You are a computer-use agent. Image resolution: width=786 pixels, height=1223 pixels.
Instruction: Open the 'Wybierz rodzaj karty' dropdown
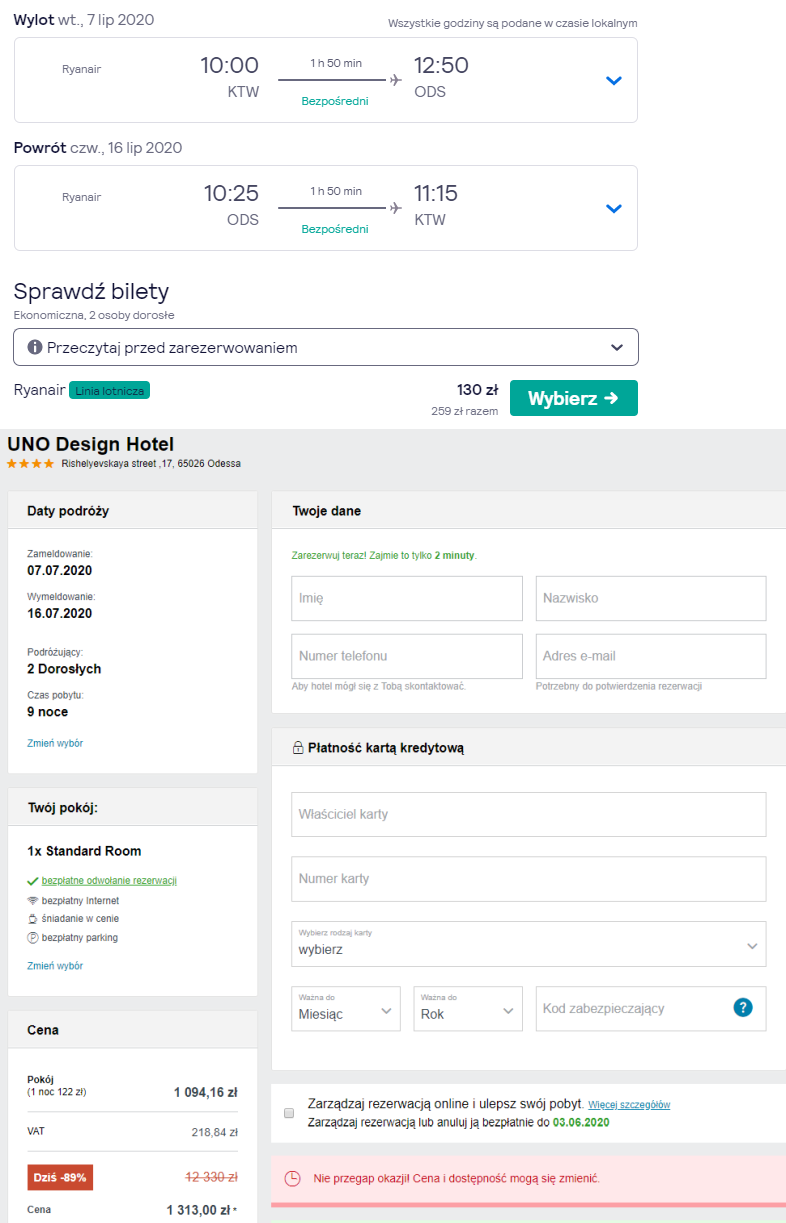pyautogui.click(x=528, y=943)
